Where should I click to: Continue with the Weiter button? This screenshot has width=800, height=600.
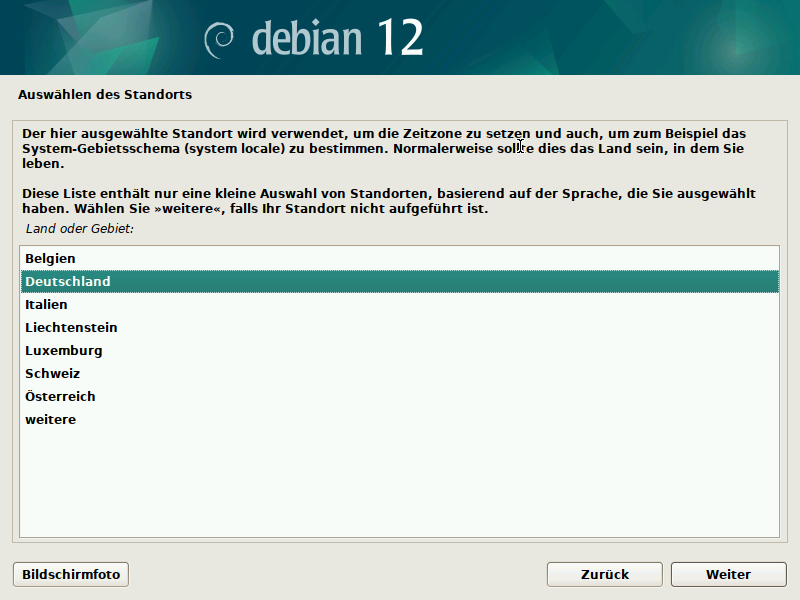[x=727, y=575]
